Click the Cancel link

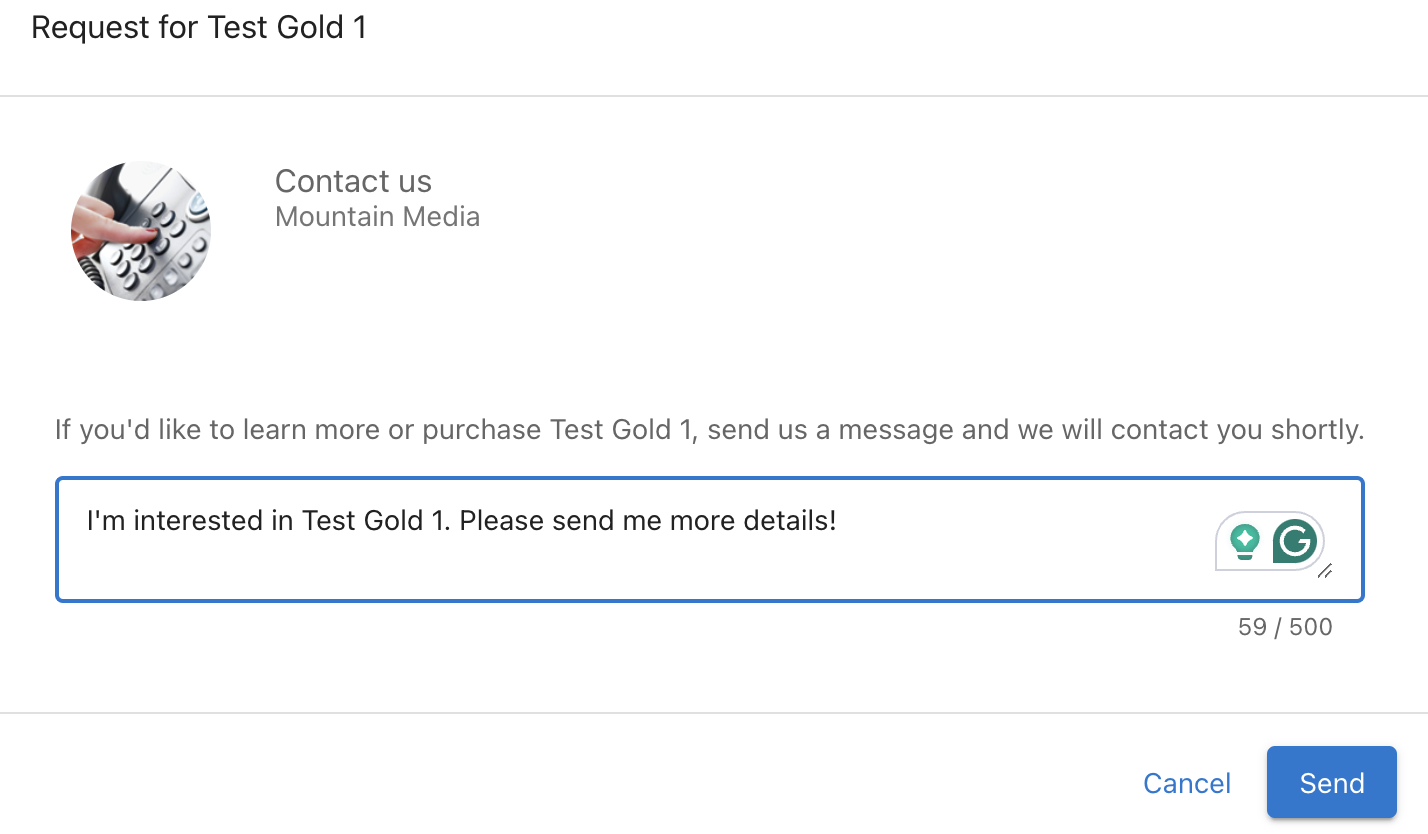pos(1187,783)
